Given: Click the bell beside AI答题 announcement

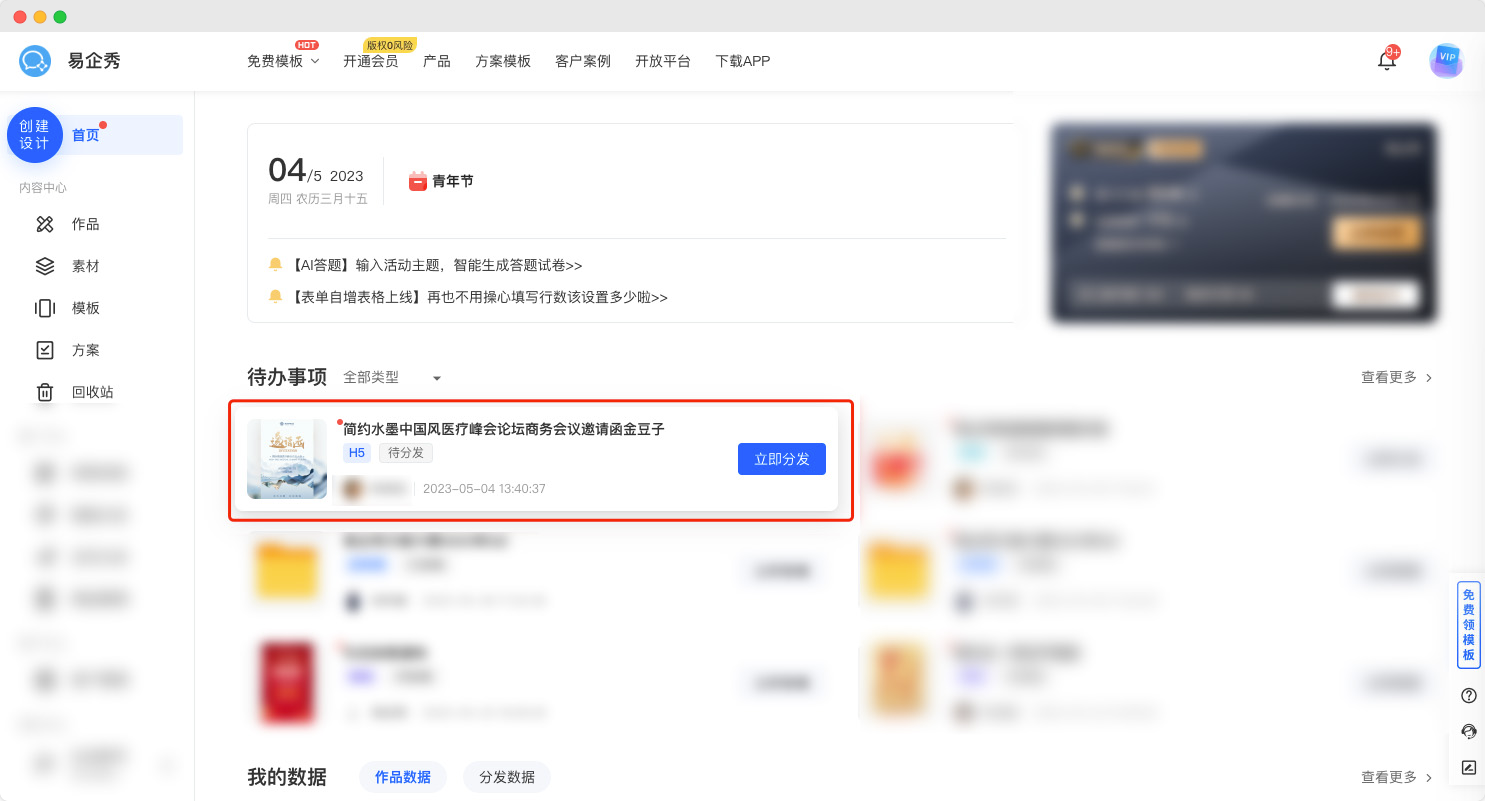Looking at the screenshot, I should point(276,264).
